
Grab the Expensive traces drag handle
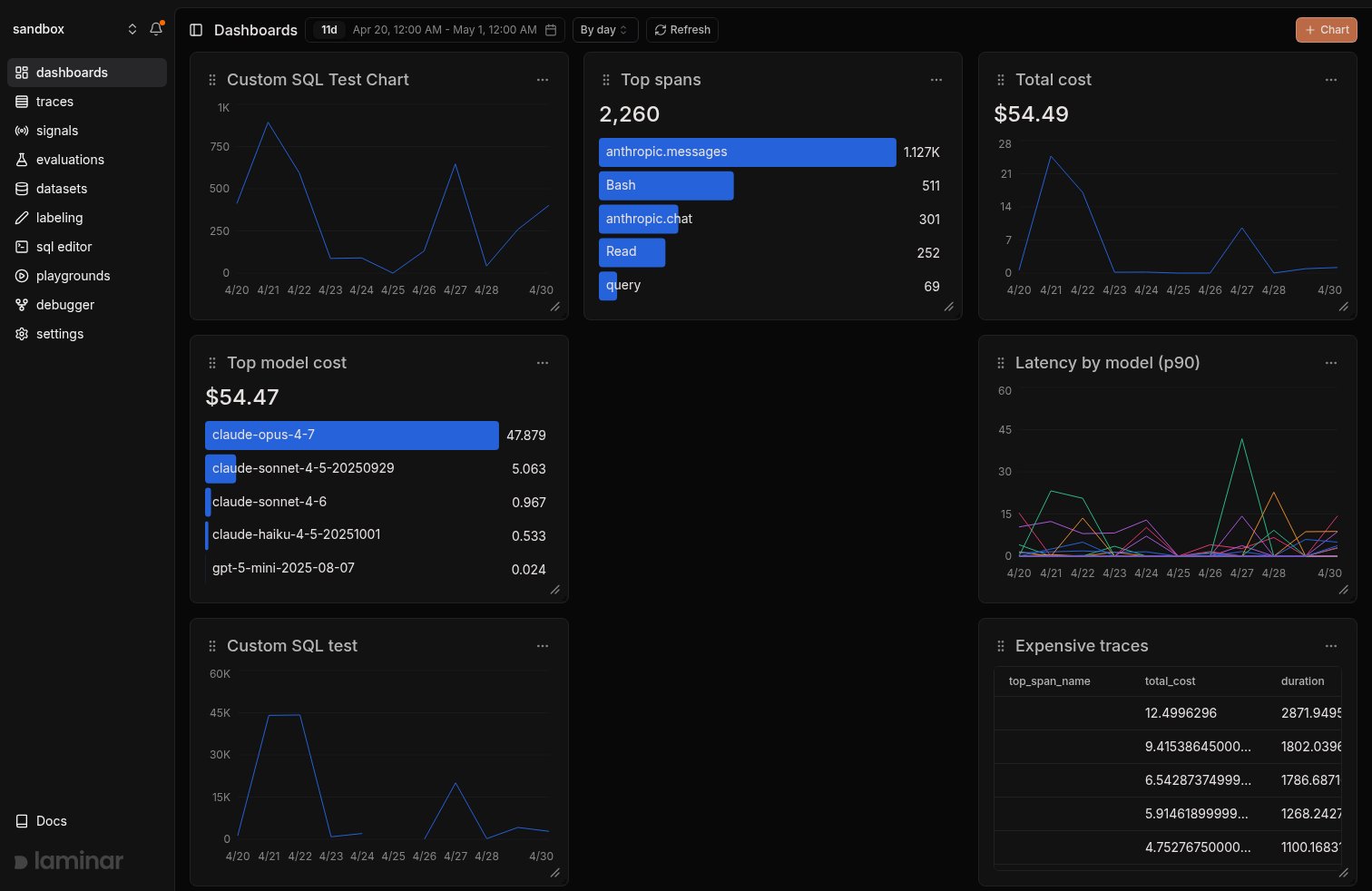tap(1001, 646)
